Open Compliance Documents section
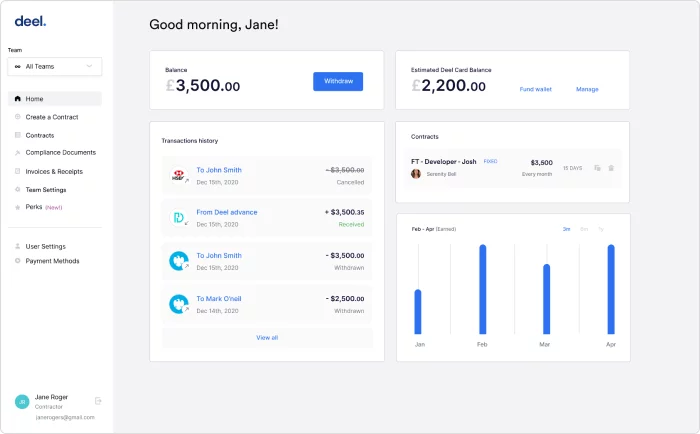Screen dimensions: 700x434 click(x=61, y=152)
